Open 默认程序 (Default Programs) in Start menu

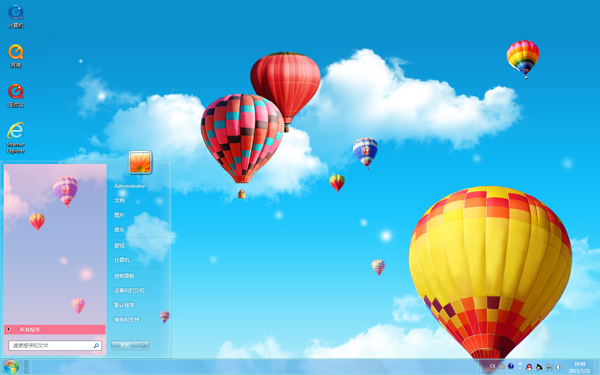[124, 305]
